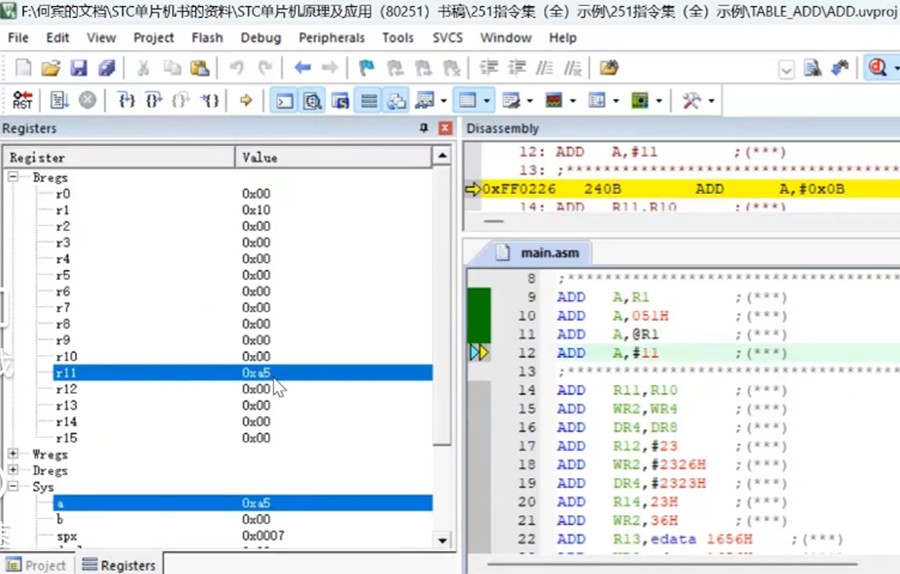Expand the Wregs tree node
Screen dimensions: 900x574
click(x=13, y=454)
